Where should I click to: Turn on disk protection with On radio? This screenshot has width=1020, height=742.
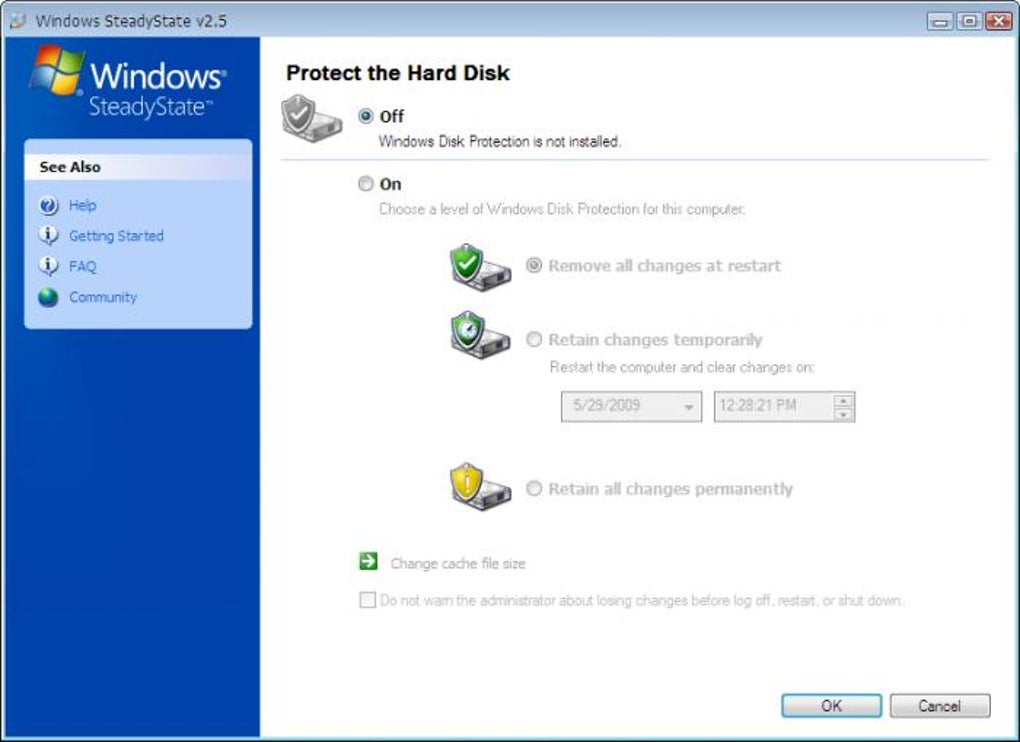(x=365, y=184)
